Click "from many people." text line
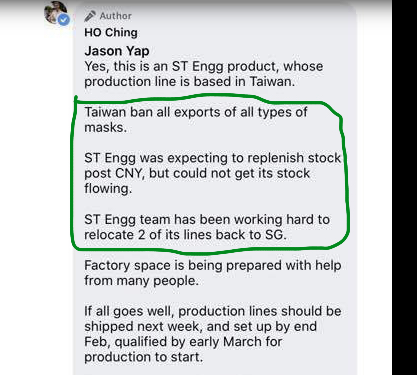The image size is (417, 375). (x=141, y=281)
